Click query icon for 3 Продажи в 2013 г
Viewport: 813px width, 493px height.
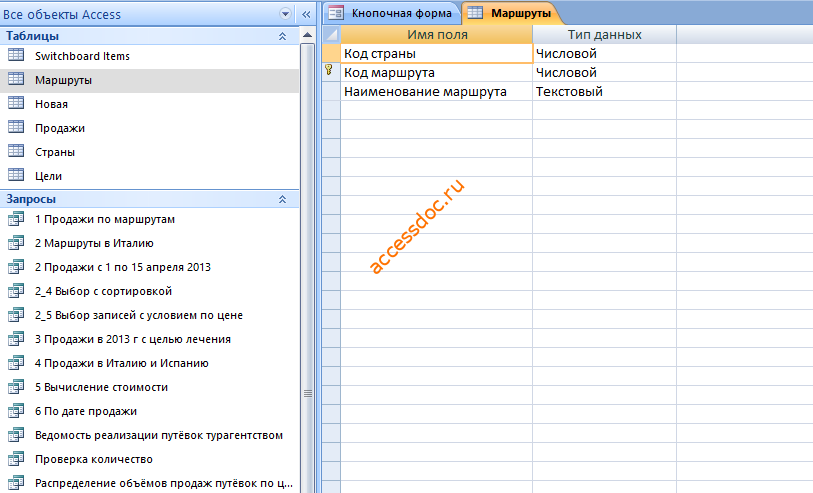click(x=16, y=339)
